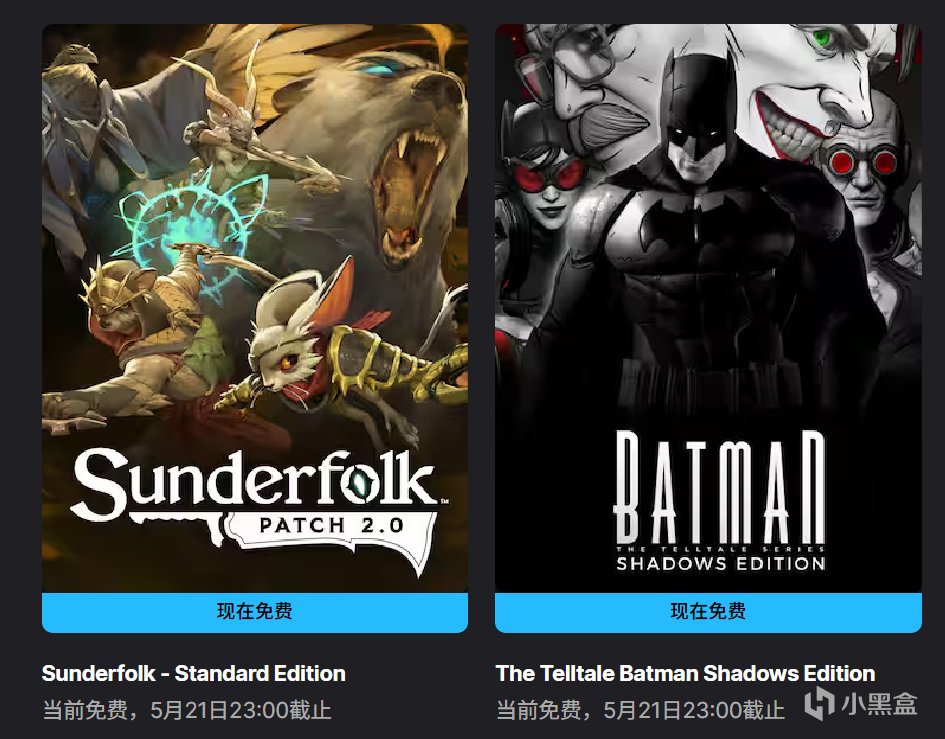The image size is (945, 739).
Task: Click the SHADOWS EDITION subtitle text
Action: click(x=721, y=564)
